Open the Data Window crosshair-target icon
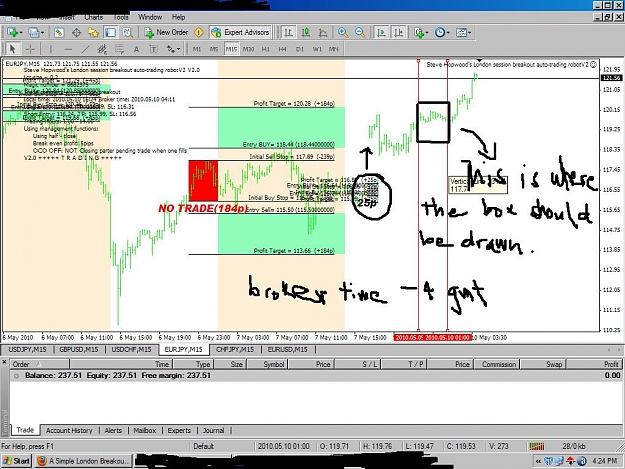 tap(77, 33)
